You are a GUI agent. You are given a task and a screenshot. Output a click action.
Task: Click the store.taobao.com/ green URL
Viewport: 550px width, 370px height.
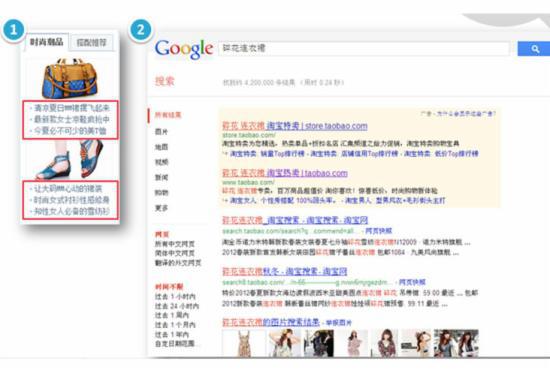pos(249,135)
